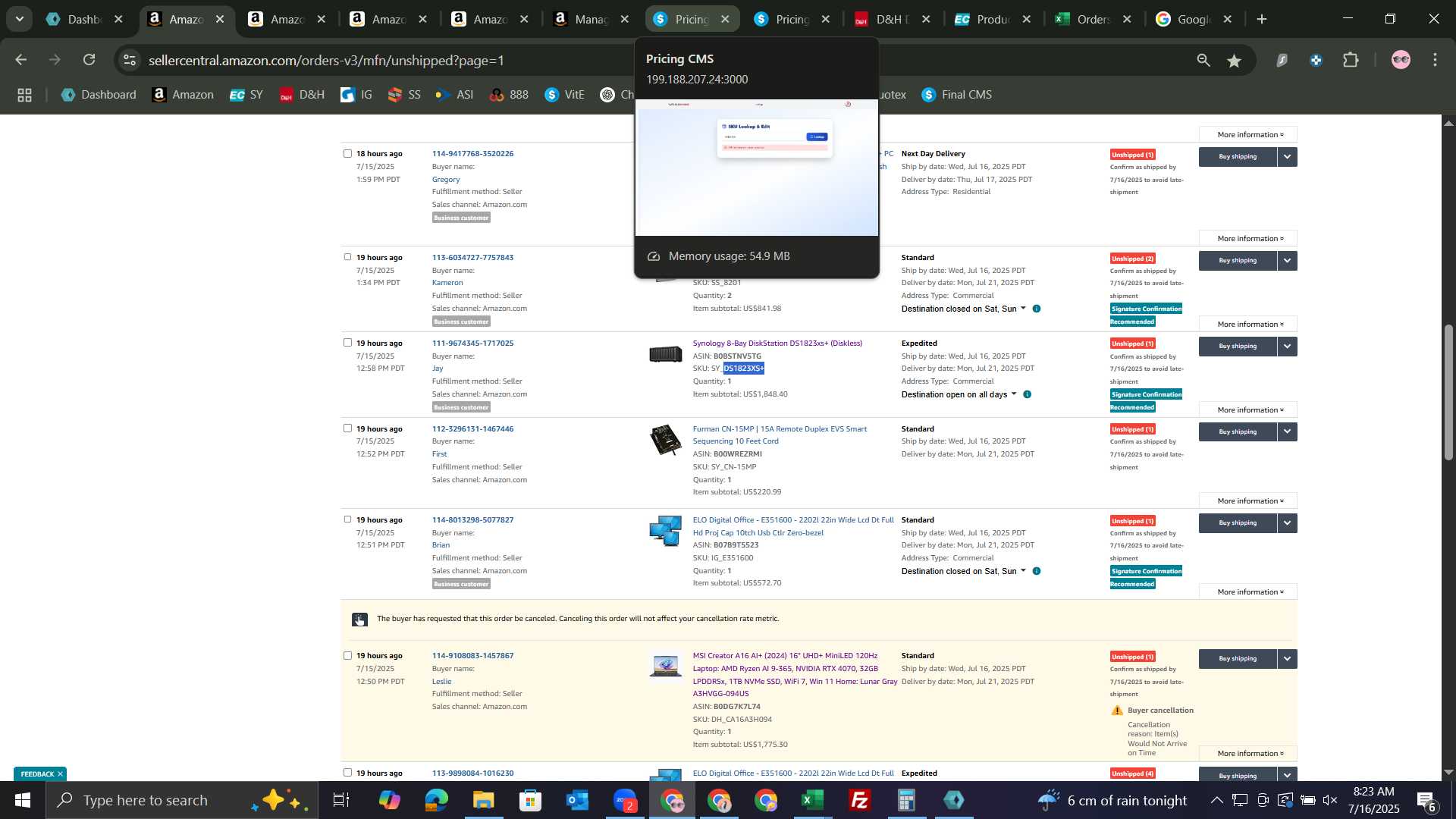The image size is (1456, 819).
Task: Bookmark this page with star icon
Action: point(1235,60)
